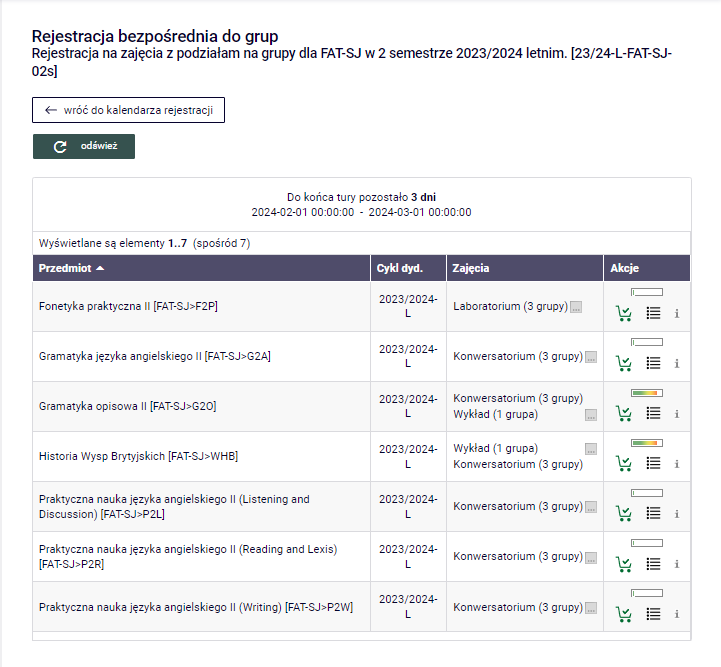Click occupancy bar for Gramatyka opisowa II
Viewport: 721px width, 667px height.
tap(646, 393)
